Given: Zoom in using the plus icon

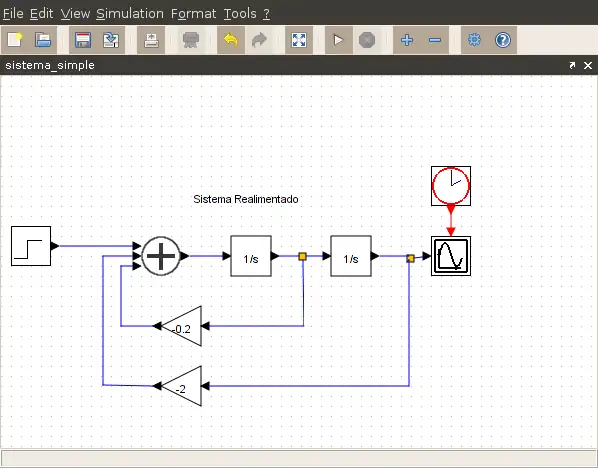Looking at the screenshot, I should [x=407, y=40].
